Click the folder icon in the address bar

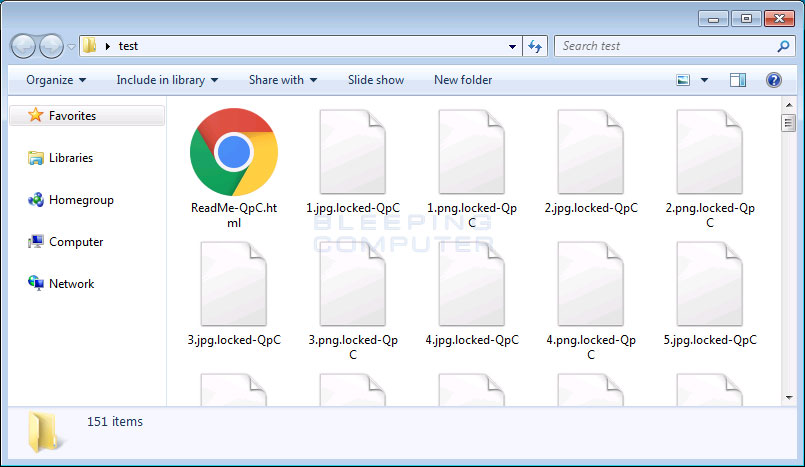[89, 46]
